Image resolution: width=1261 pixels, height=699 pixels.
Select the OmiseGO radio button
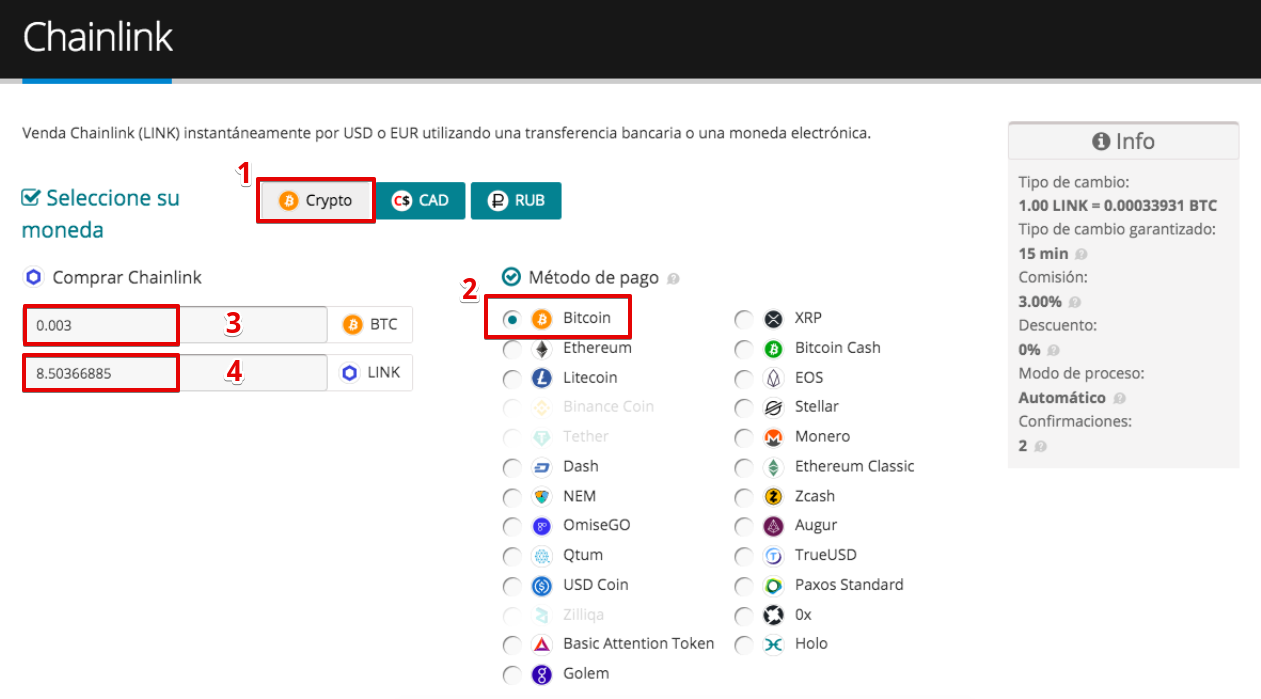tap(512, 526)
